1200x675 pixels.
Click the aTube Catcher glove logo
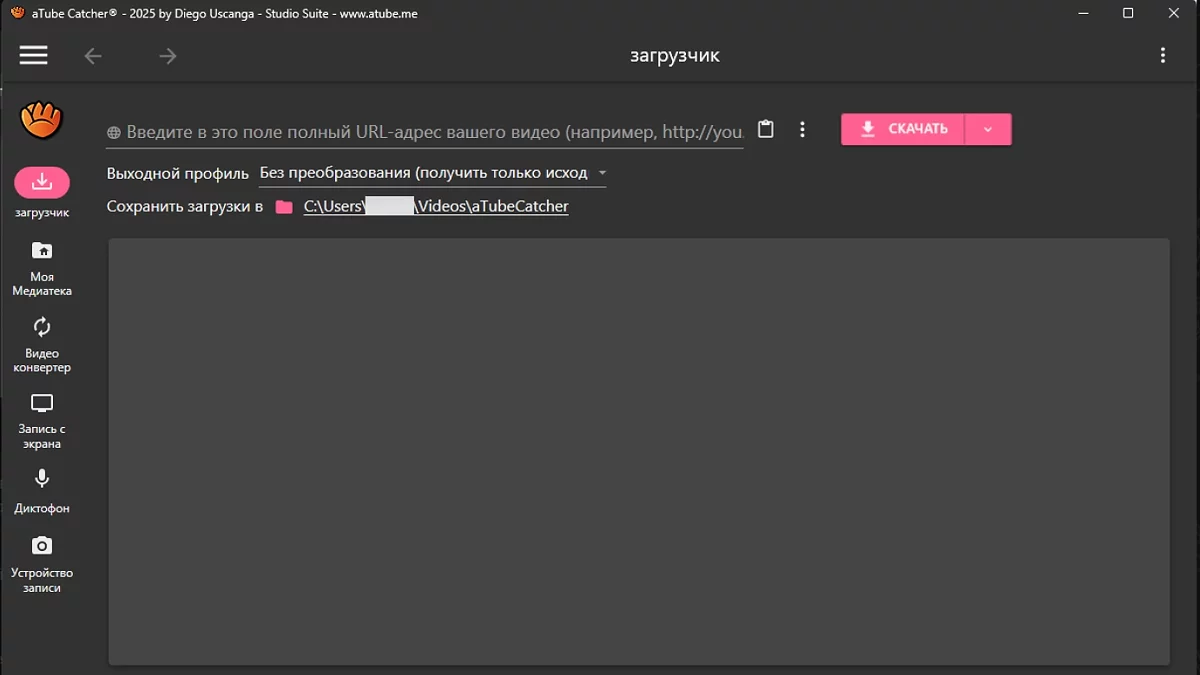(x=41, y=121)
